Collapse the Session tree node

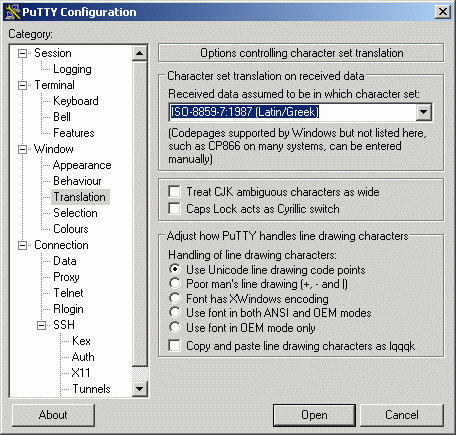click(23, 53)
